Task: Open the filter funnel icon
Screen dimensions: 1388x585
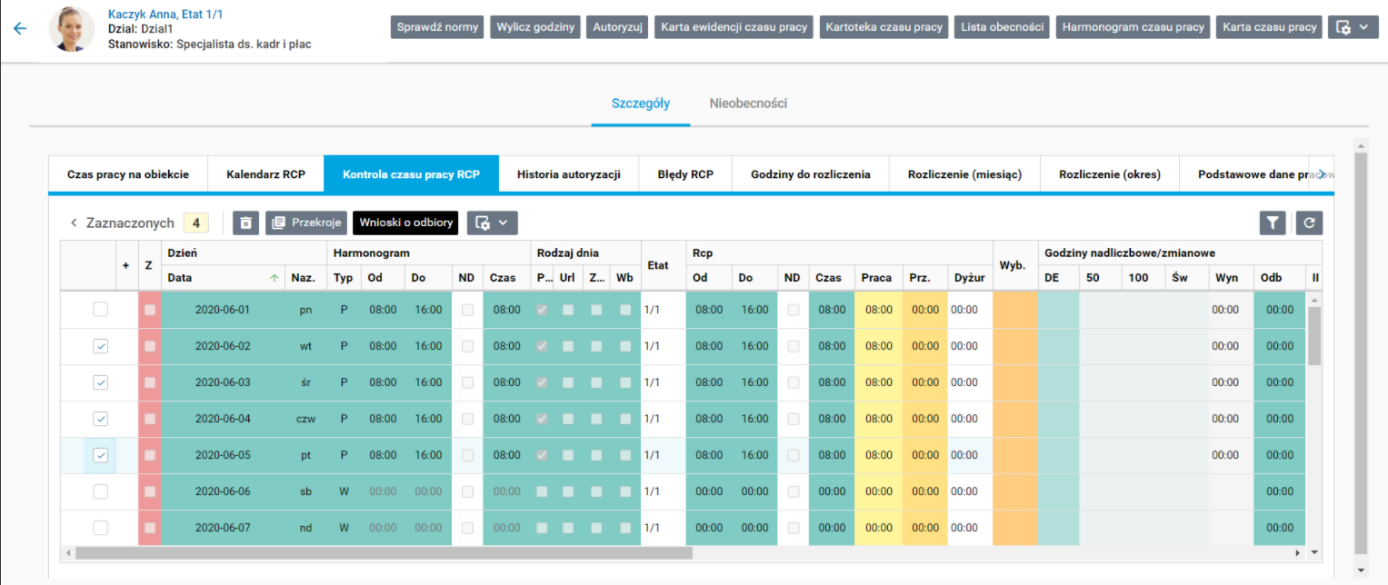Action: (x=1272, y=224)
